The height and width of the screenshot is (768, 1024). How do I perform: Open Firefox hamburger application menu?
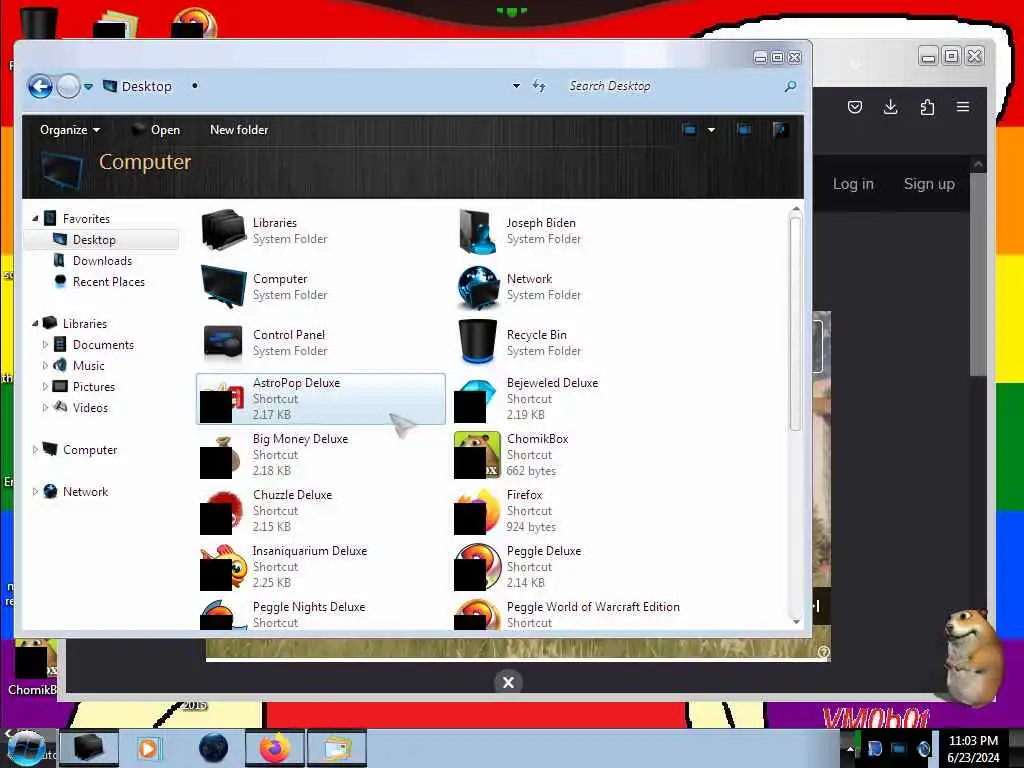tap(963, 107)
